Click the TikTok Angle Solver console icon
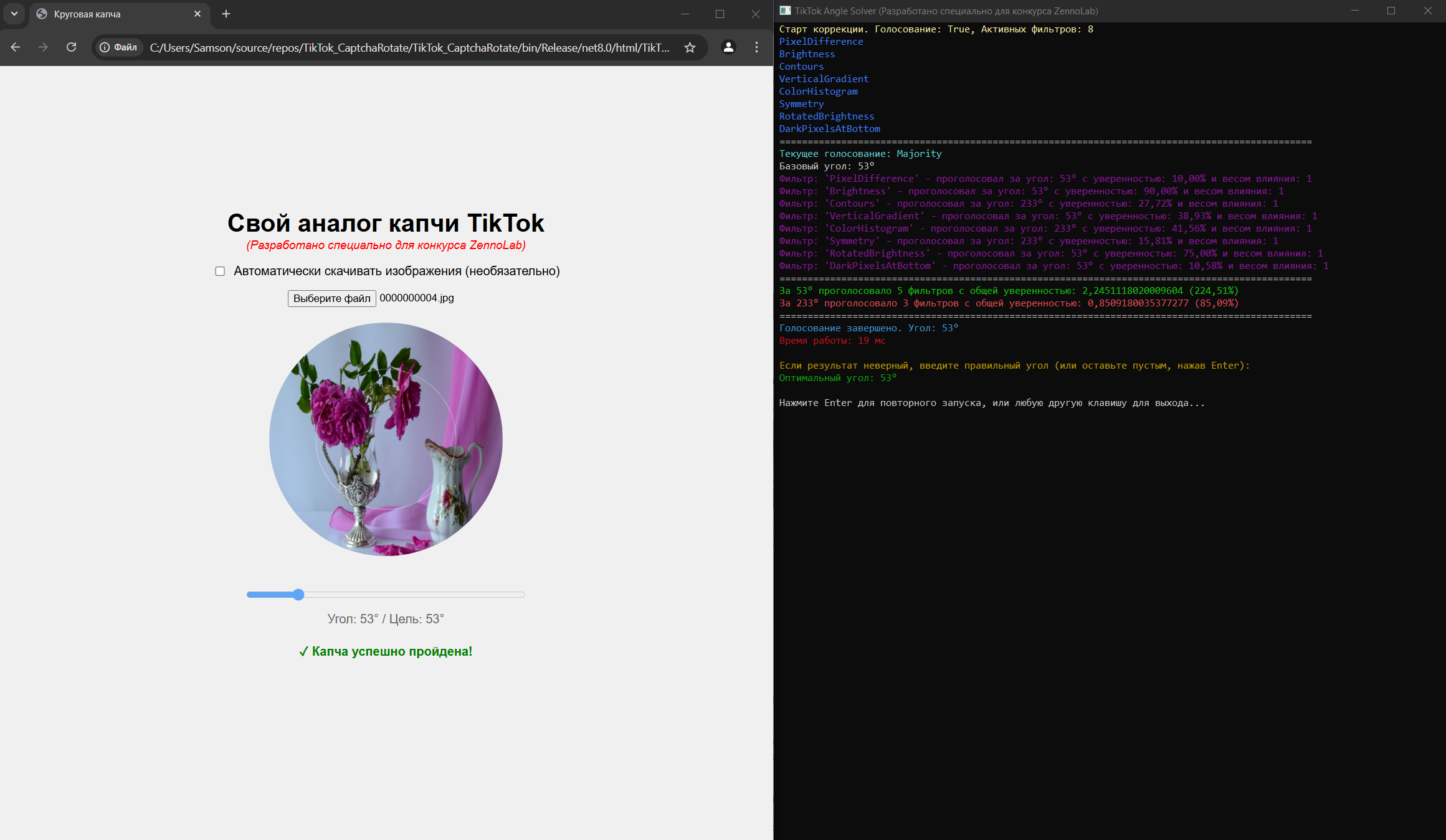 coord(785,11)
